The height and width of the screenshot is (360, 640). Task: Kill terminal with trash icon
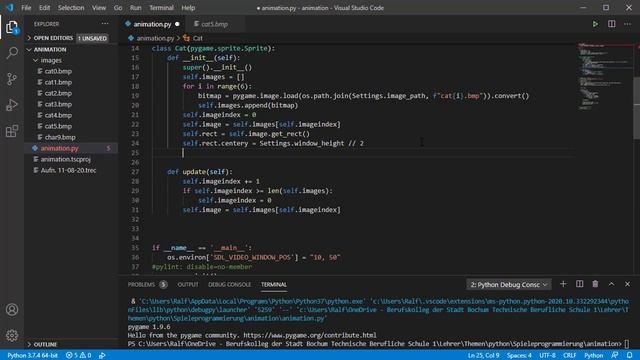click(x=595, y=284)
